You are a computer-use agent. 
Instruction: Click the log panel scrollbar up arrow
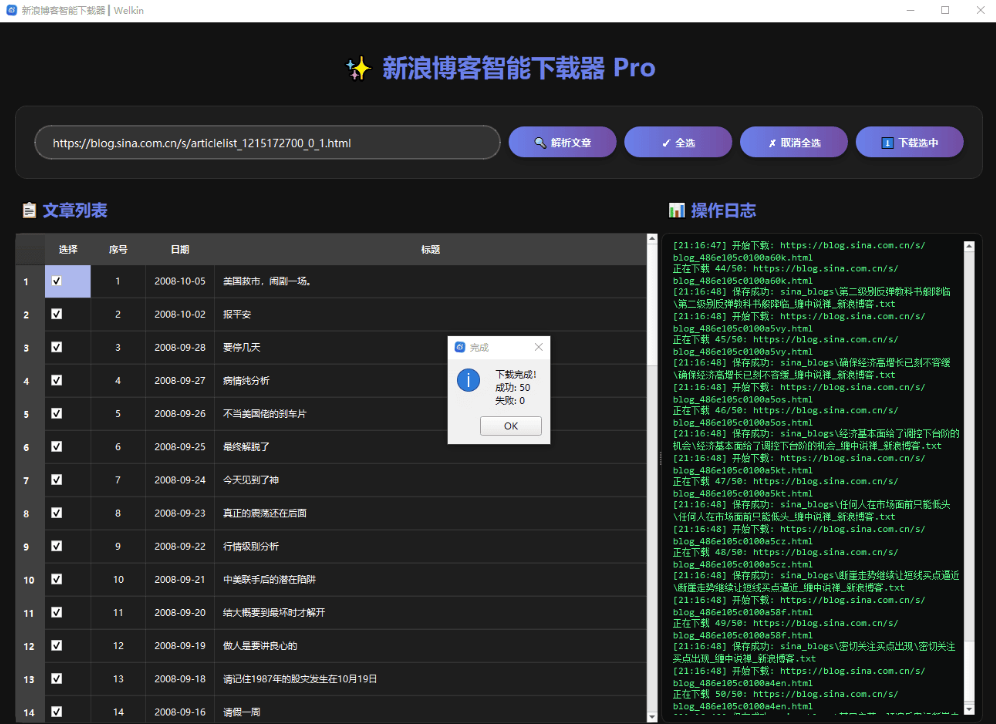point(969,246)
